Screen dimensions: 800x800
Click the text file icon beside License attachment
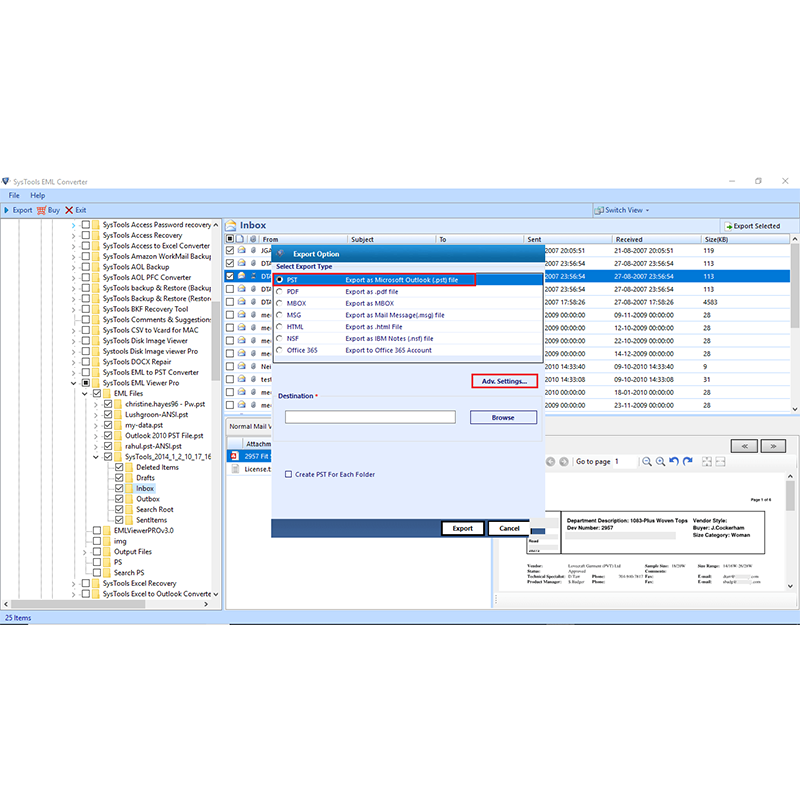[235, 469]
